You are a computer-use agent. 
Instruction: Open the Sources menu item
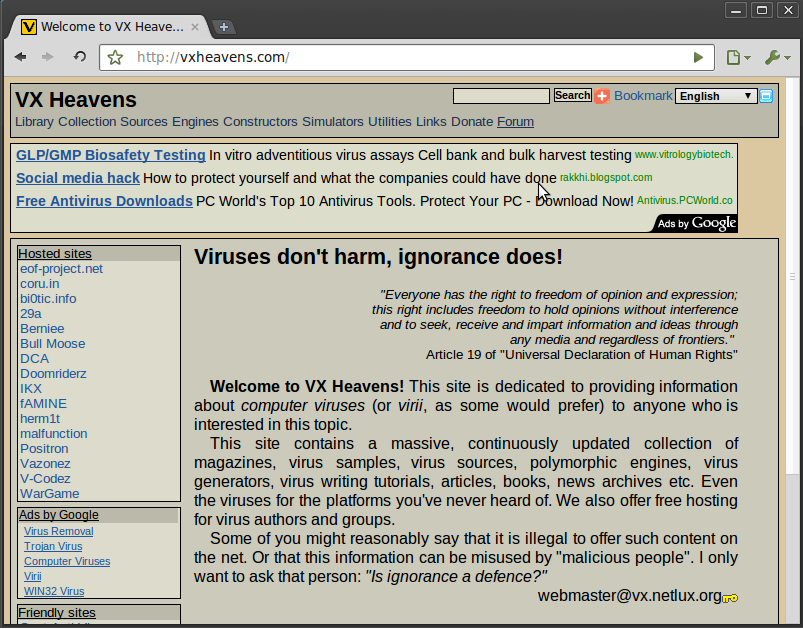click(144, 122)
